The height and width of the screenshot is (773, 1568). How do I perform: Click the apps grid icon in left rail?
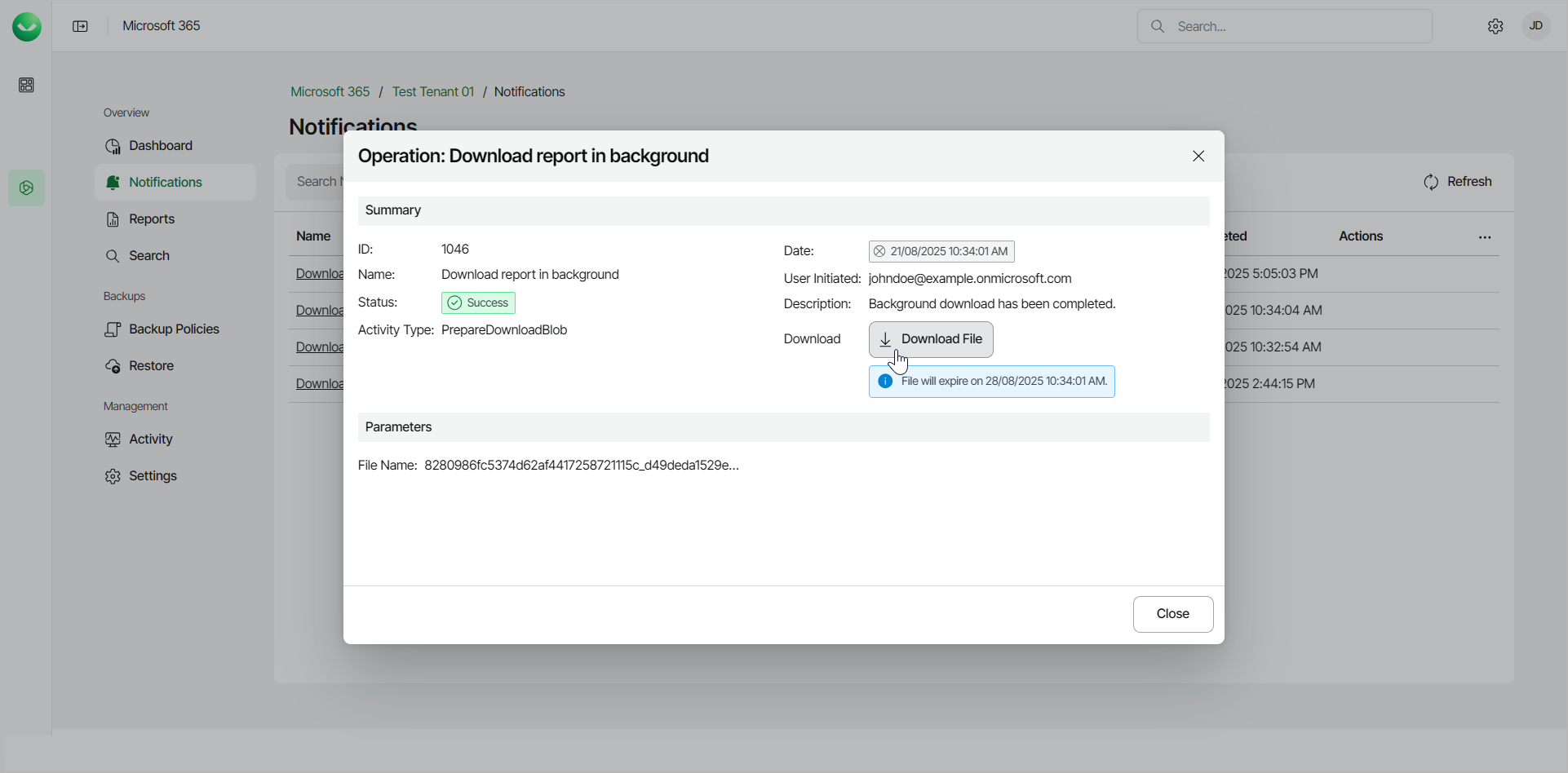coord(27,86)
